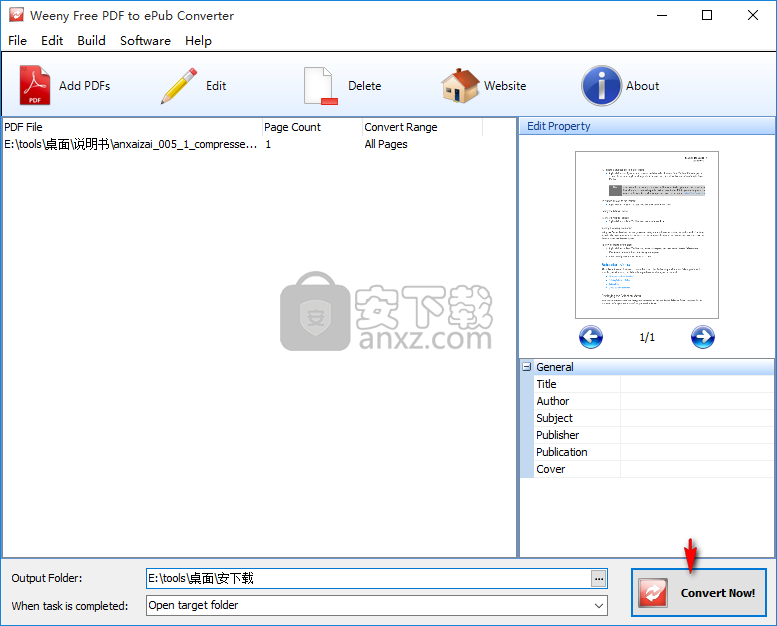The width and height of the screenshot is (777, 626).
Task: Select the anxaizai_005_1_compresse PDF row
Action: 259,144
